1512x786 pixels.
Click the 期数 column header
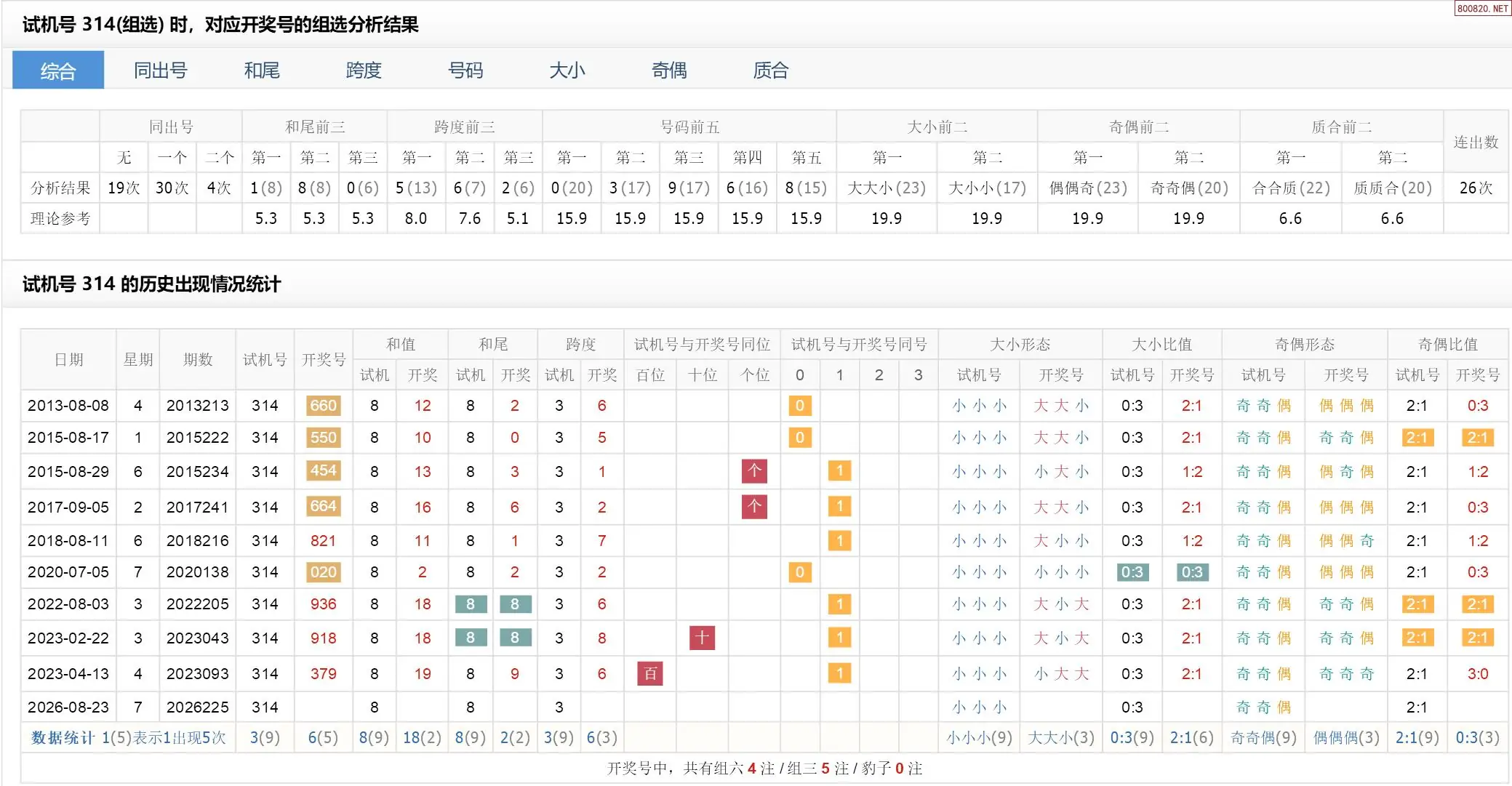pos(198,360)
